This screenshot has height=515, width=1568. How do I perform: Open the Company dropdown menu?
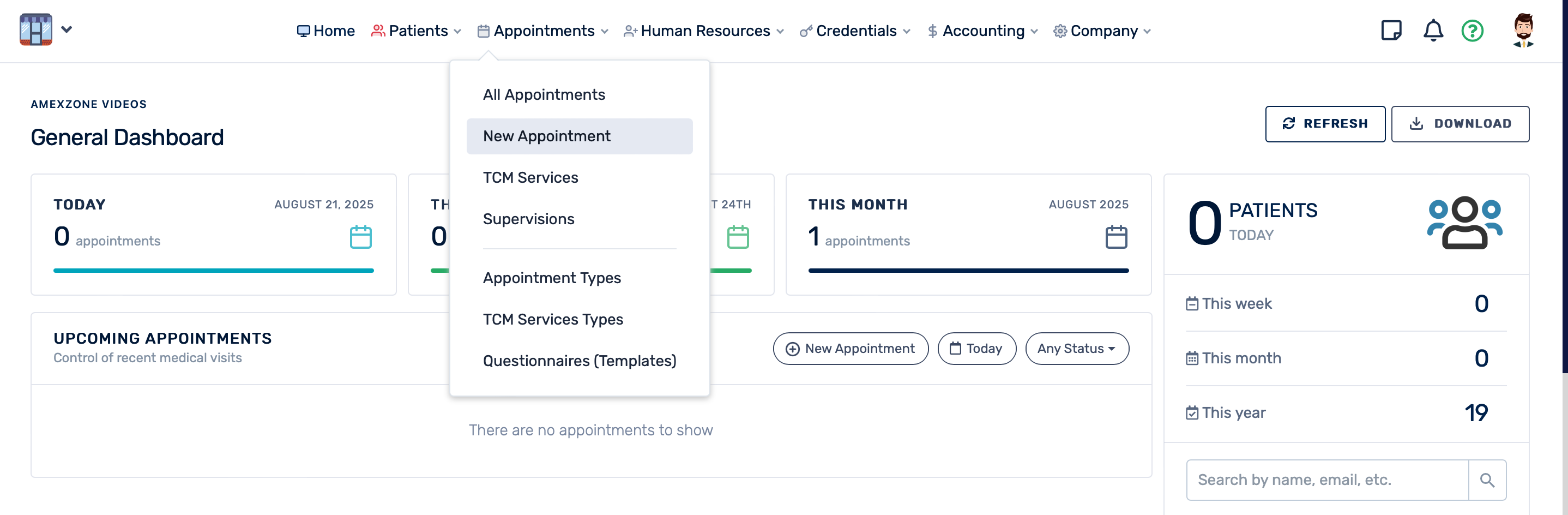click(x=1102, y=31)
